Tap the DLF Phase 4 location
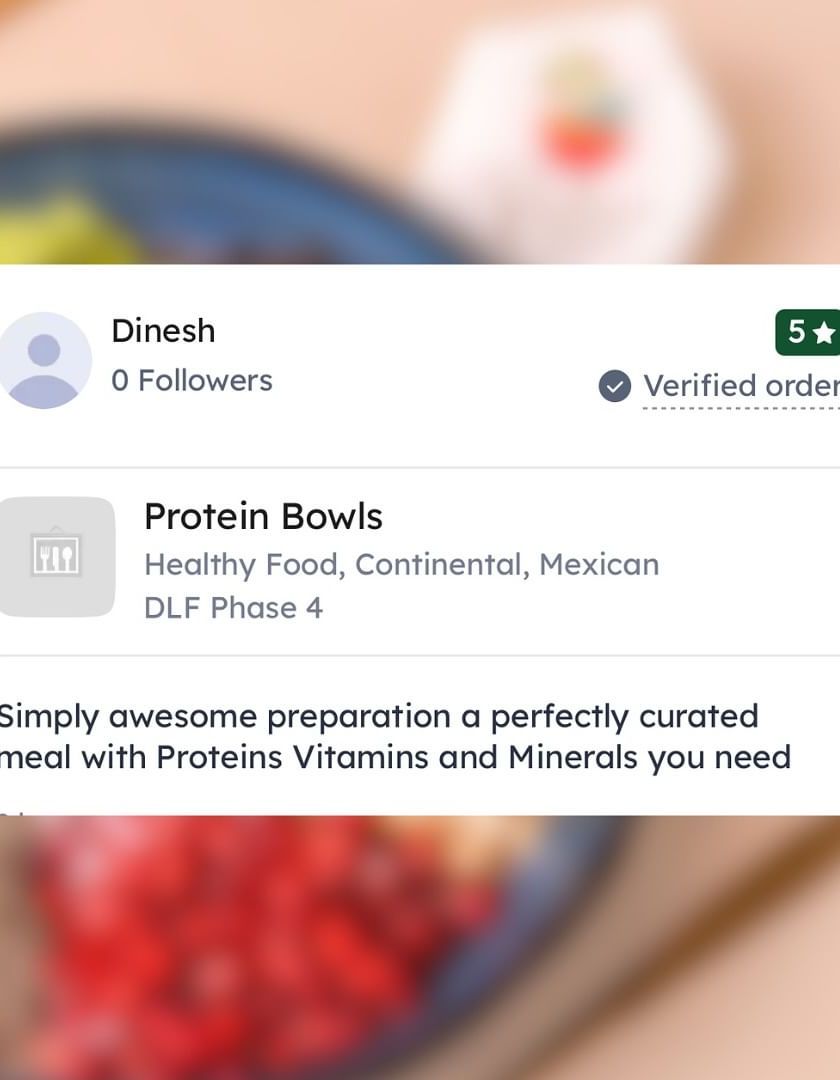The image size is (840, 1080). [x=233, y=608]
